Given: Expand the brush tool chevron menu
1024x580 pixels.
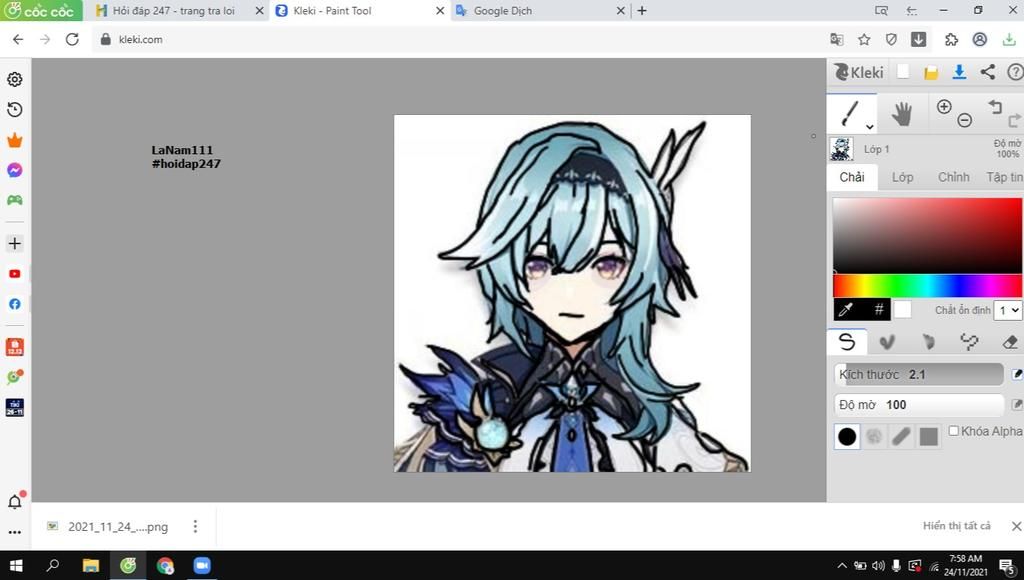Looking at the screenshot, I should coord(869,127).
